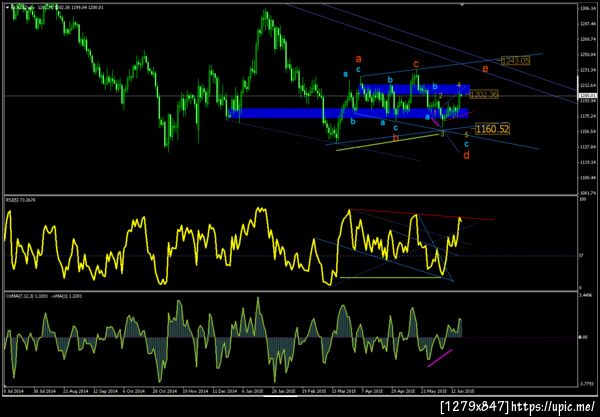
Task: Click the '21 Aug 2014' date label
Action: click(75, 391)
